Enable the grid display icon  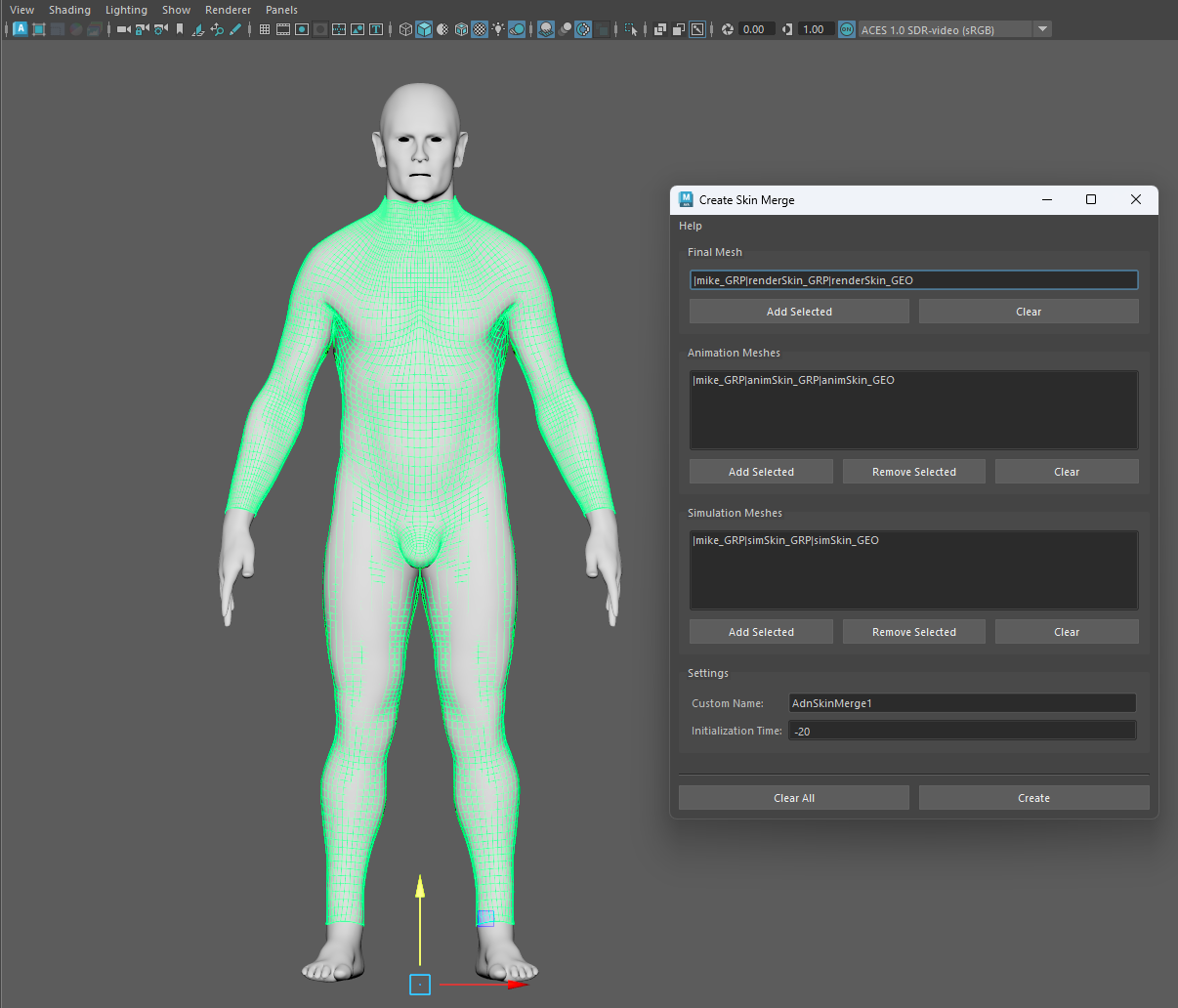point(264,29)
